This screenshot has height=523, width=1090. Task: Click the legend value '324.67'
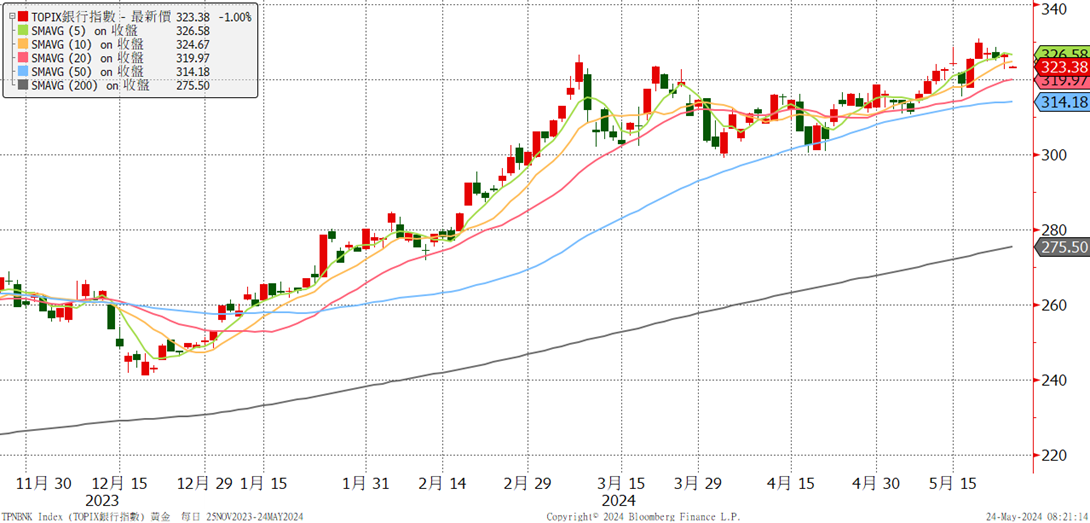(194, 44)
